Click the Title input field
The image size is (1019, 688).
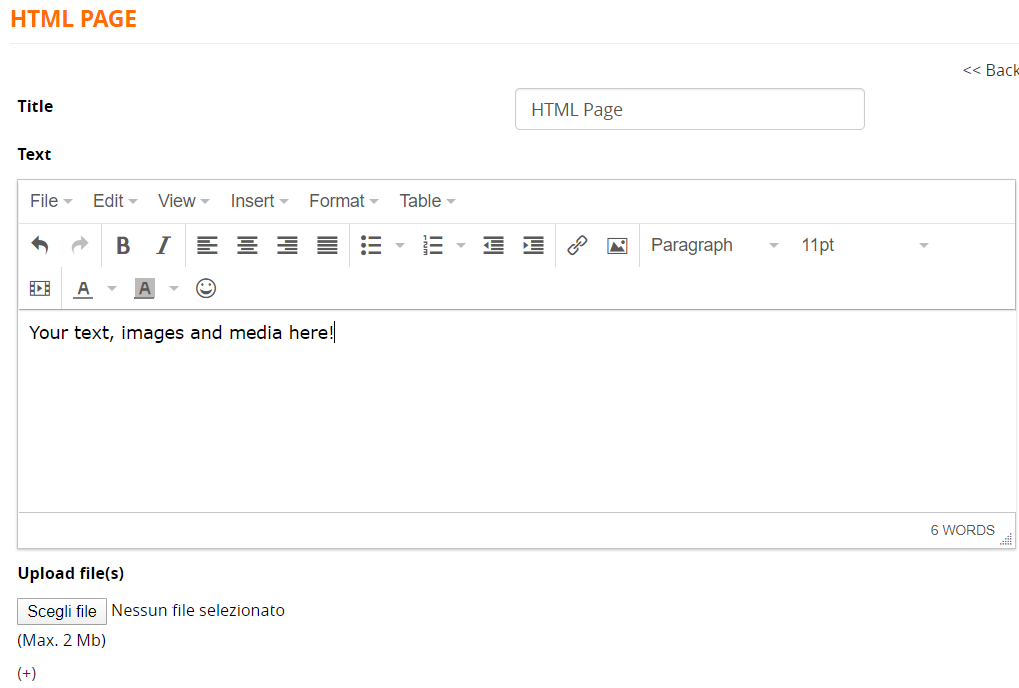tap(689, 109)
